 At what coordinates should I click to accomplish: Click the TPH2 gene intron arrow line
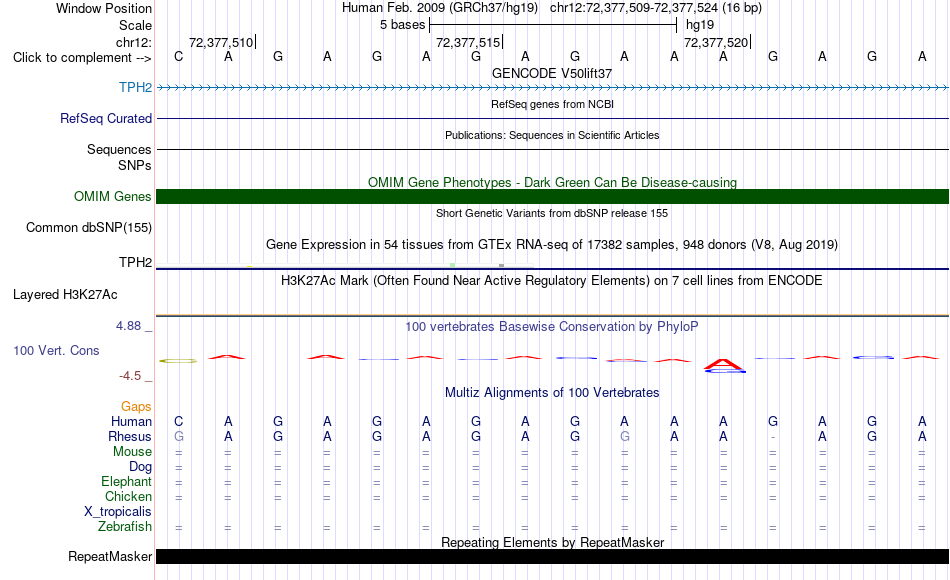tap(553, 88)
